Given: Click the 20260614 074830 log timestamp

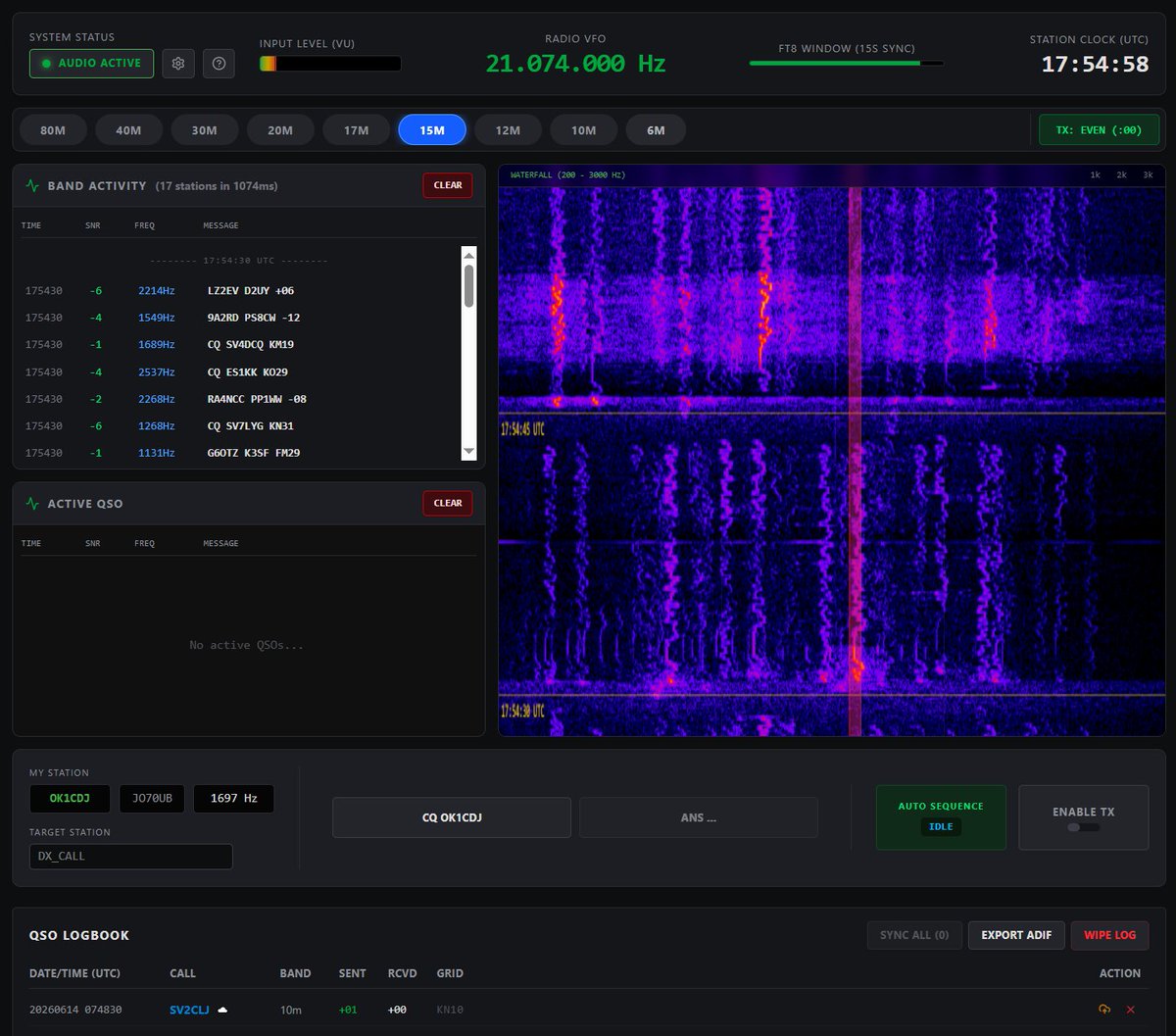Looking at the screenshot, I should pos(75,1010).
